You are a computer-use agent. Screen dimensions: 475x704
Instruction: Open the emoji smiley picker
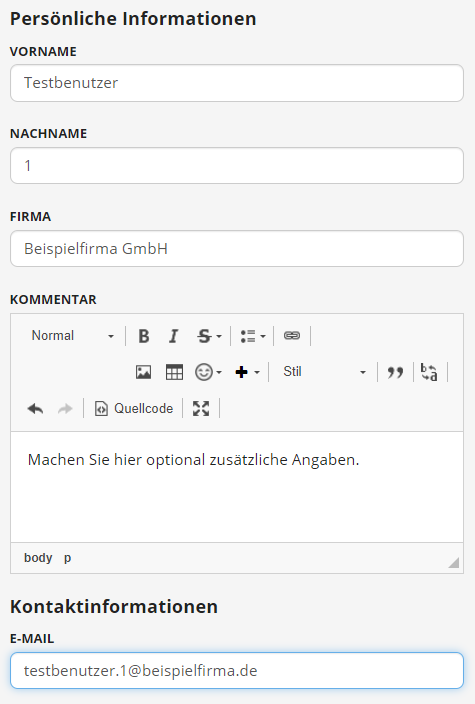click(x=208, y=372)
